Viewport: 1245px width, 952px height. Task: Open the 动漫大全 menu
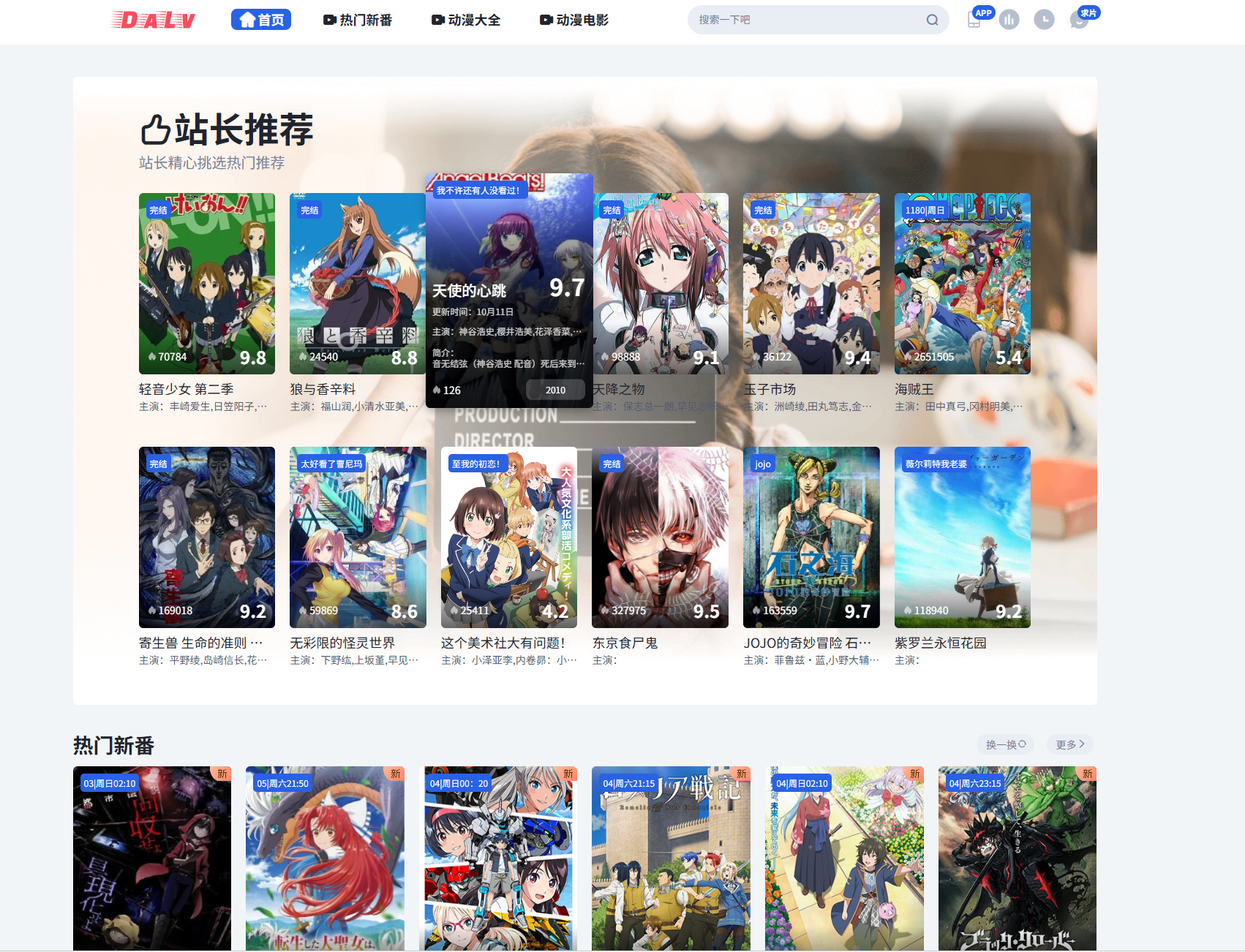click(466, 20)
